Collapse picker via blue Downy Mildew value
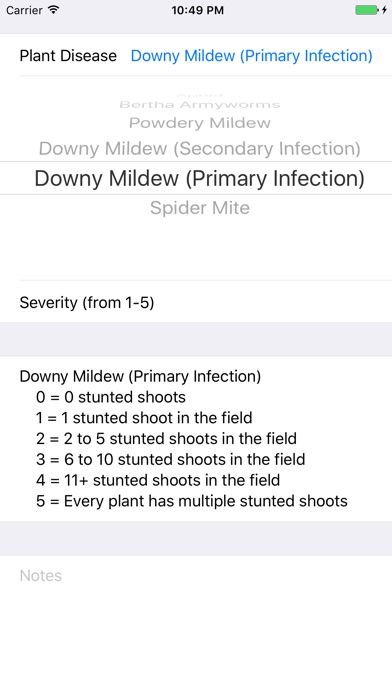 (x=252, y=56)
